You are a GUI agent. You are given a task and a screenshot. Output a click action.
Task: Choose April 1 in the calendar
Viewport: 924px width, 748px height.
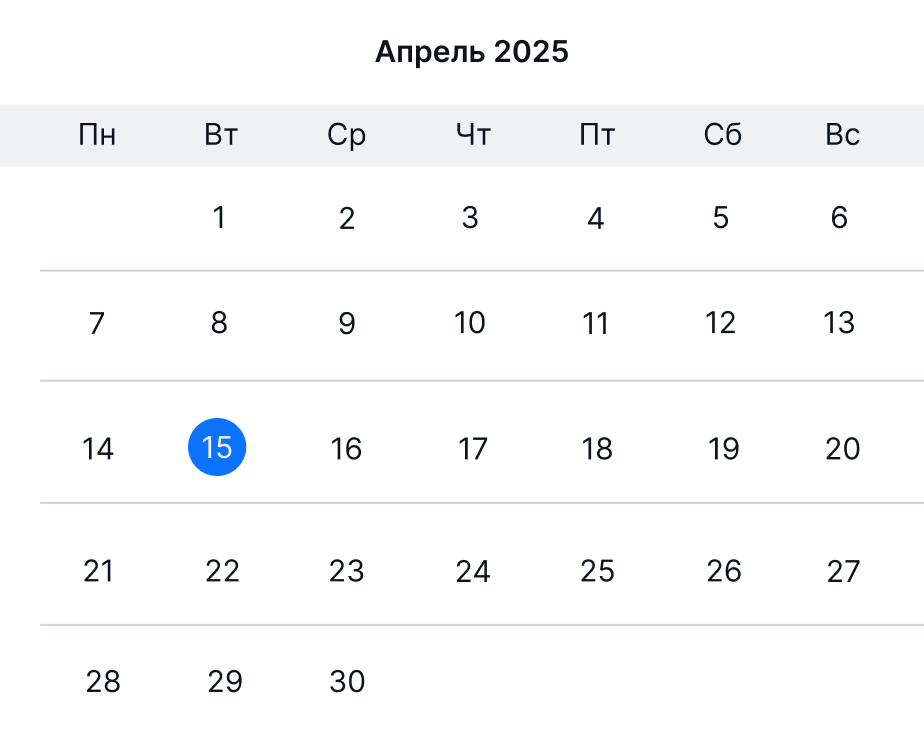point(219,218)
